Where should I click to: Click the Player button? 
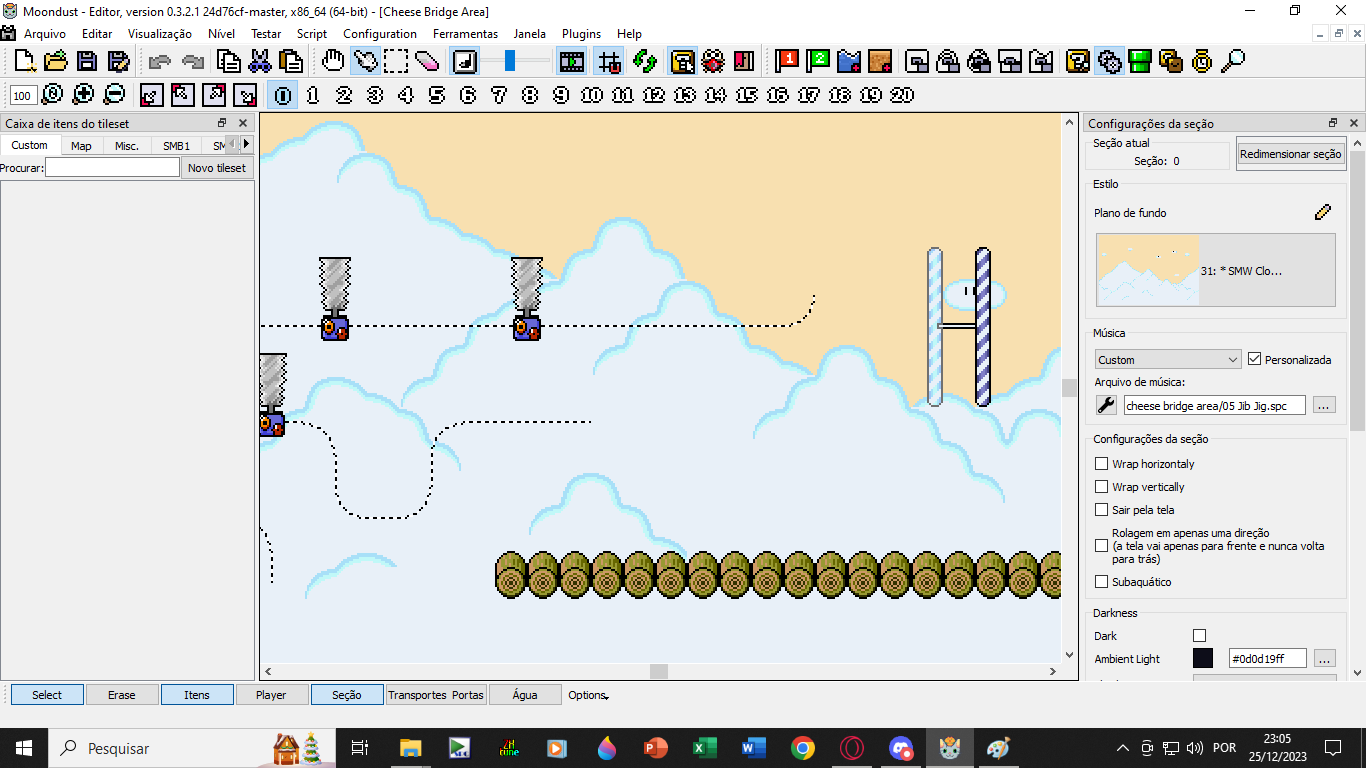coord(271,695)
